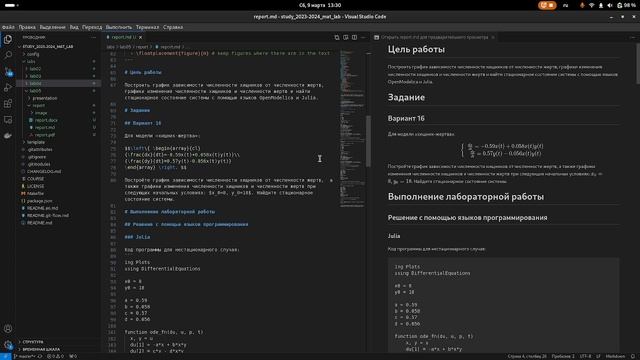Open the Docker view in the activity bar

point(8,136)
